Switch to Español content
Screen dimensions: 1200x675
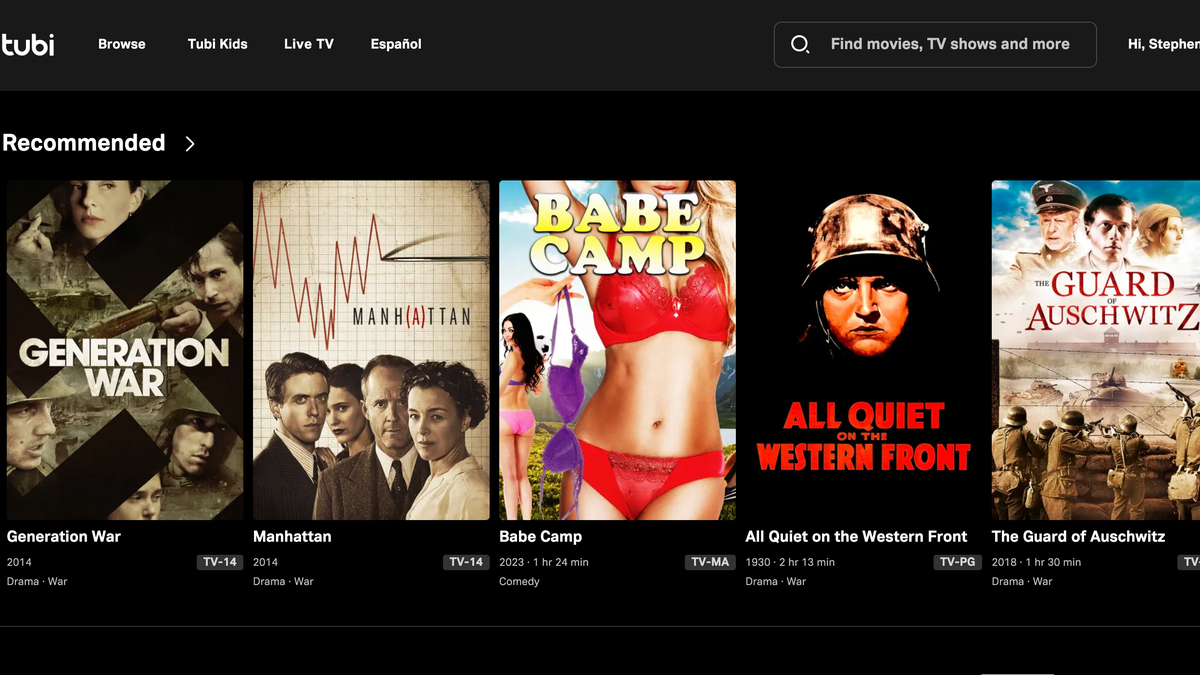(396, 44)
